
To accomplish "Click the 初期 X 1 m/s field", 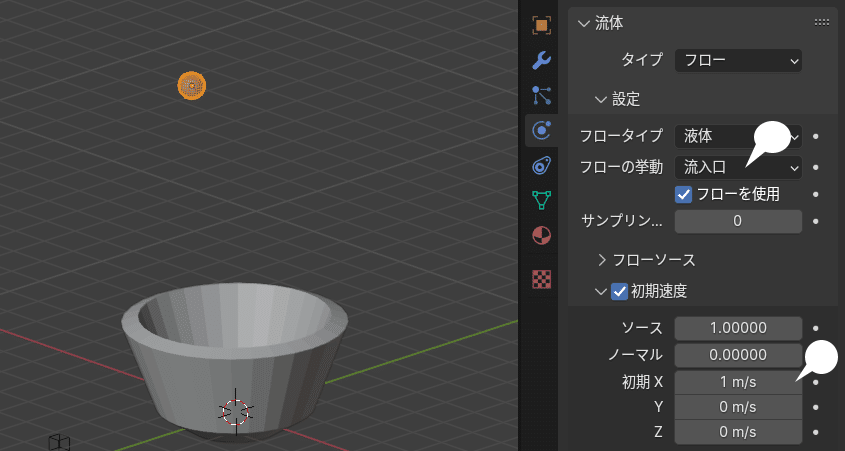I will tap(738, 382).
